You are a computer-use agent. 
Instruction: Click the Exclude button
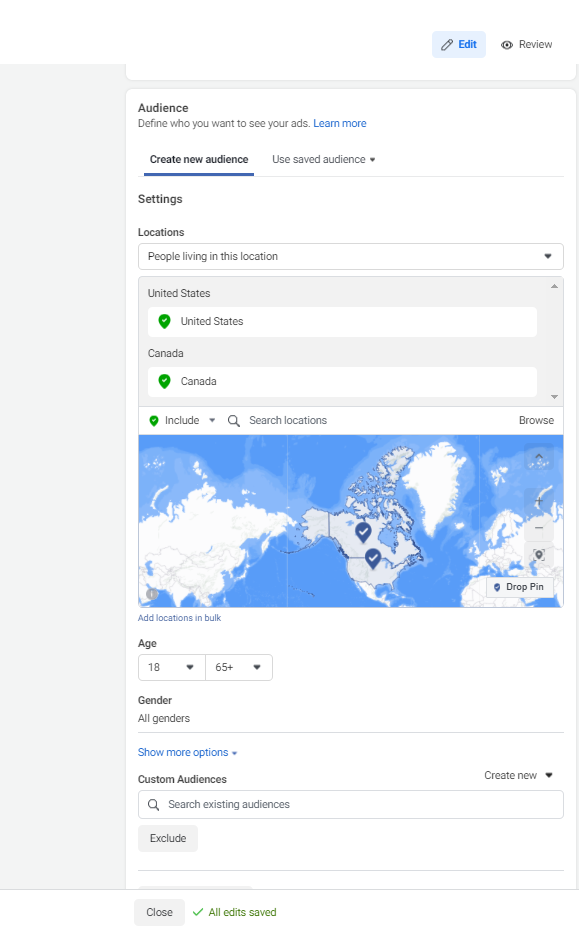(167, 838)
